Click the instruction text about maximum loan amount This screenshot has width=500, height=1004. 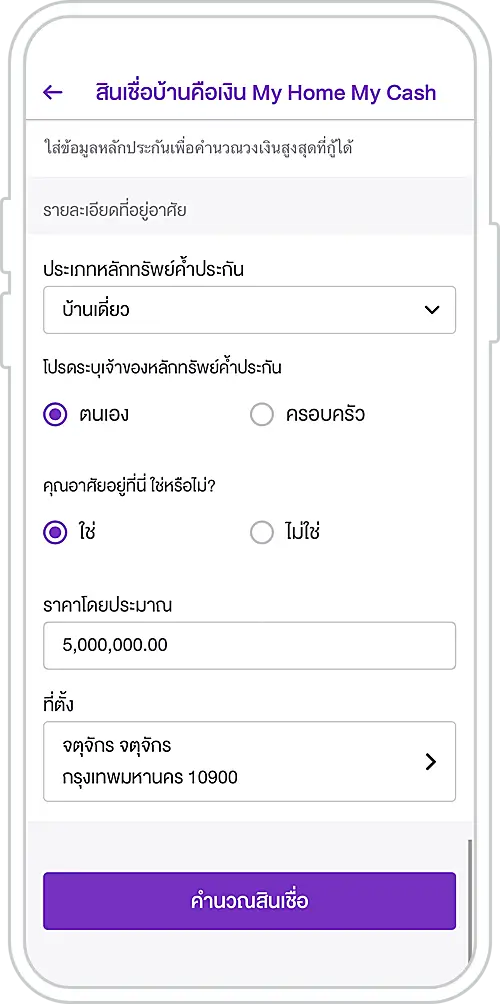click(x=199, y=149)
